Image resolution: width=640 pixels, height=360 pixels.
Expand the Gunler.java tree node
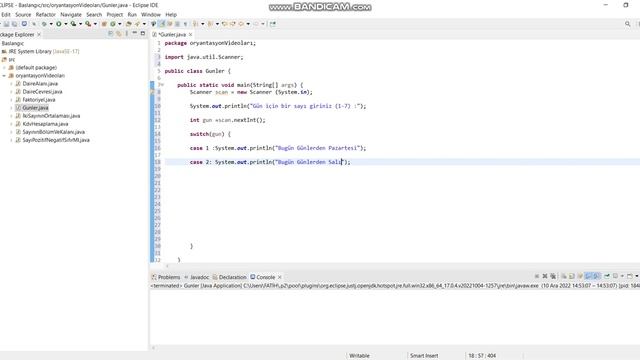[x=11, y=108]
